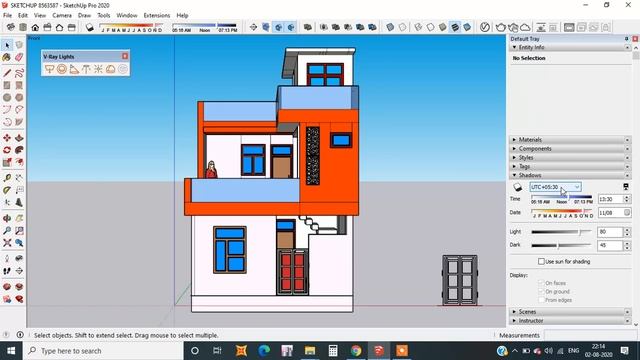
Task: Select the Rotate tool
Action: click(x=7, y=150)
